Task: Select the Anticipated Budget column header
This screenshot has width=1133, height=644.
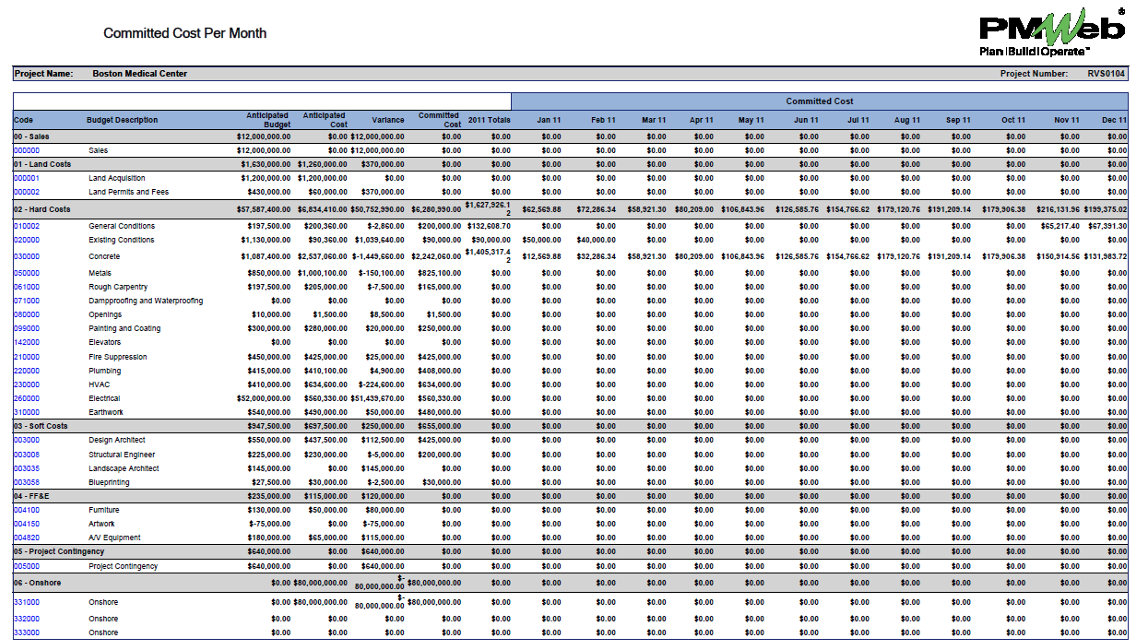Action: [x=268, y=120]
